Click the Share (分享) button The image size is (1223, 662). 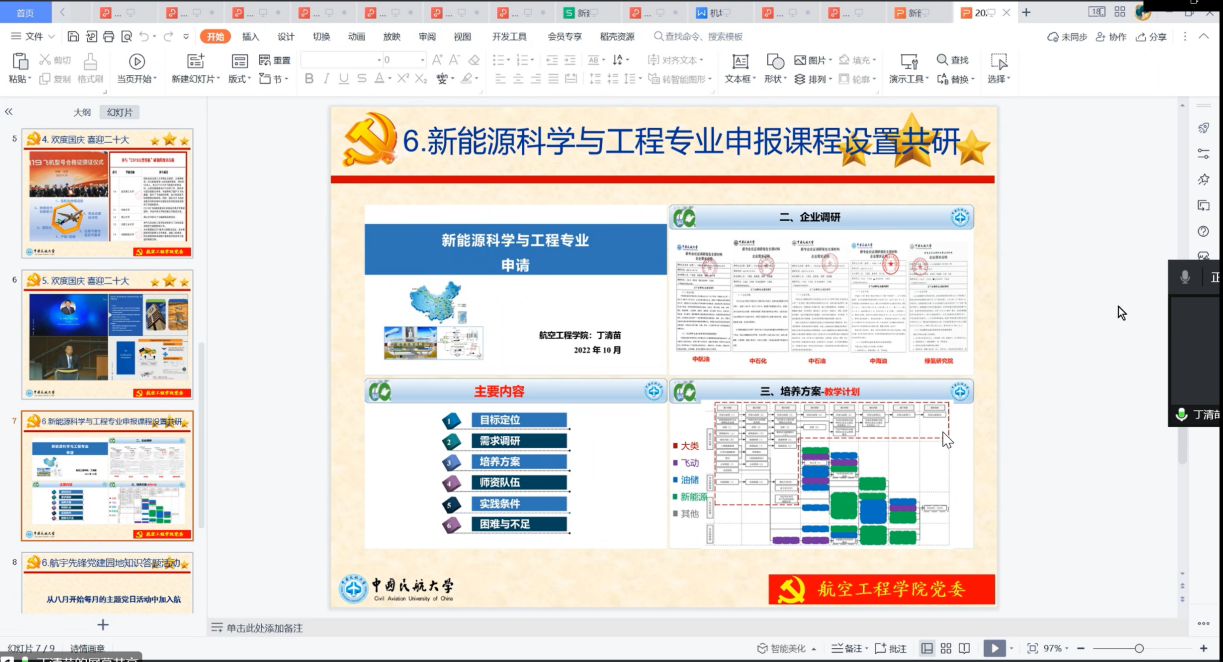pos(1151,36)
